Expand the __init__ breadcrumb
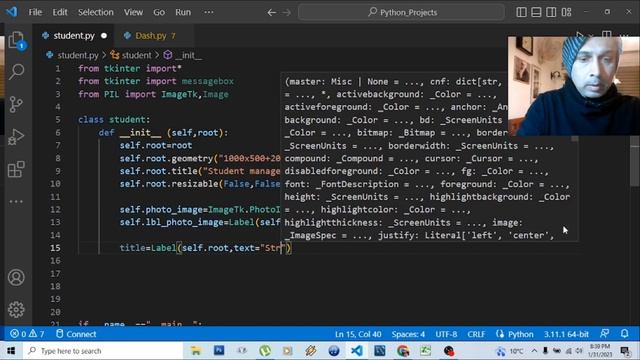 point(188,55)
